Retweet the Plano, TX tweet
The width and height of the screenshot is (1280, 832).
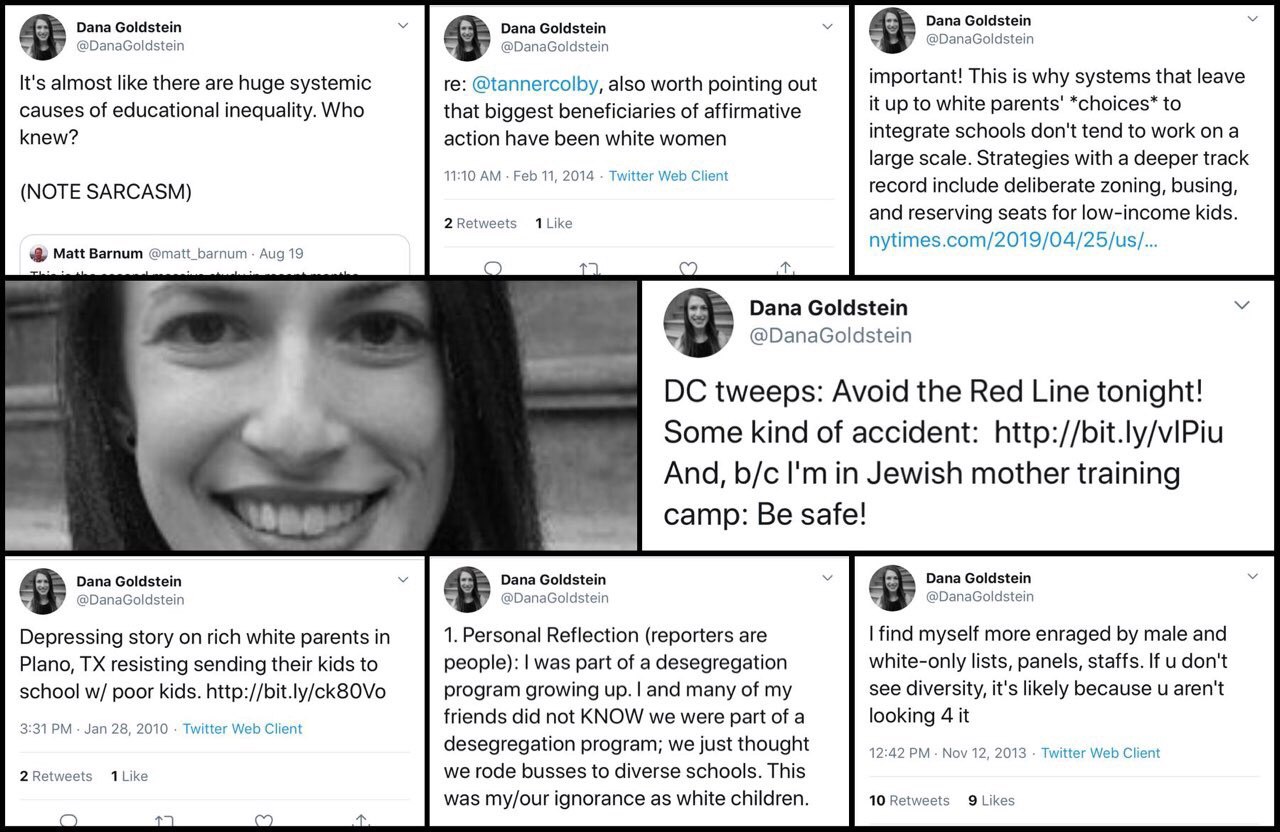(x=165, y=821)
